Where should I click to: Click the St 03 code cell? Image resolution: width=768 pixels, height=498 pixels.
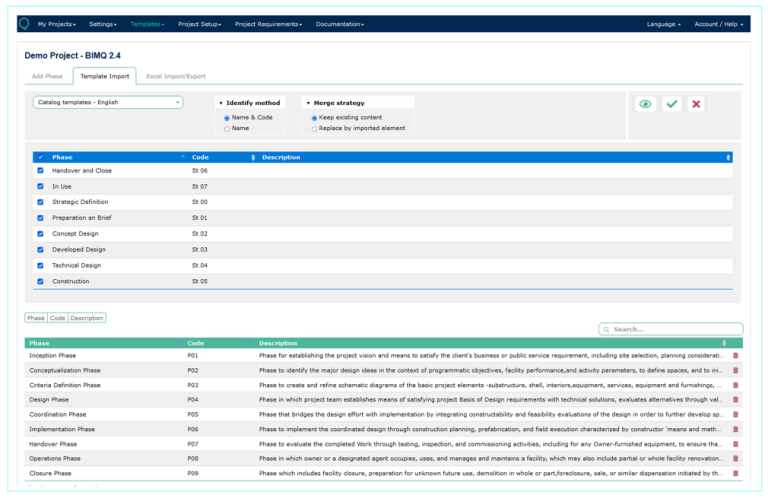point(199,249)
